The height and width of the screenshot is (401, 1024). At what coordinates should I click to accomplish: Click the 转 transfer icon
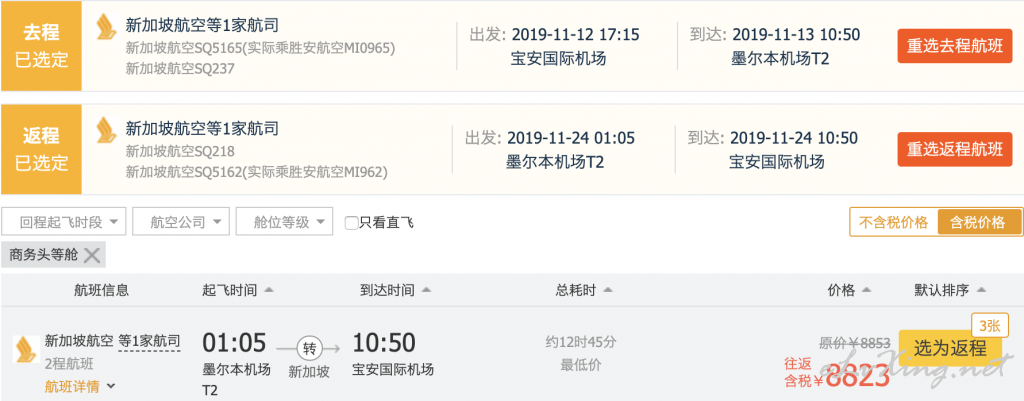pos(309,347)
